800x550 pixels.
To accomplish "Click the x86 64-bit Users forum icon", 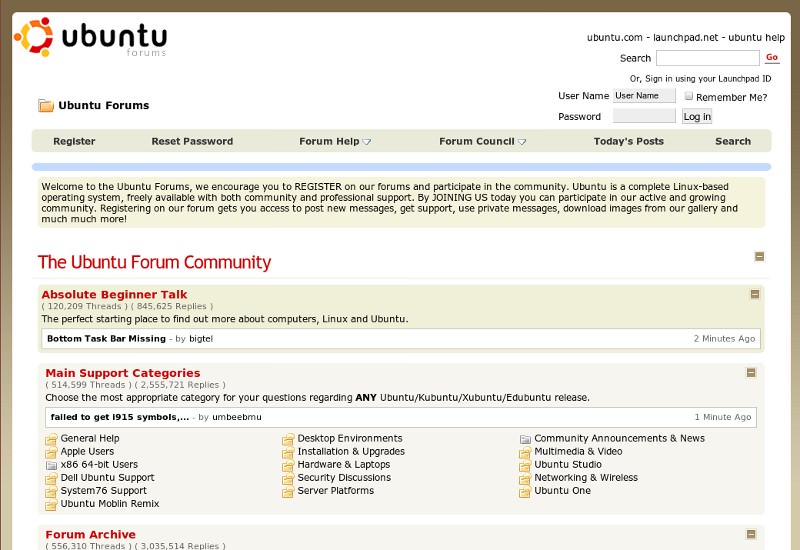I will (51, 465).
